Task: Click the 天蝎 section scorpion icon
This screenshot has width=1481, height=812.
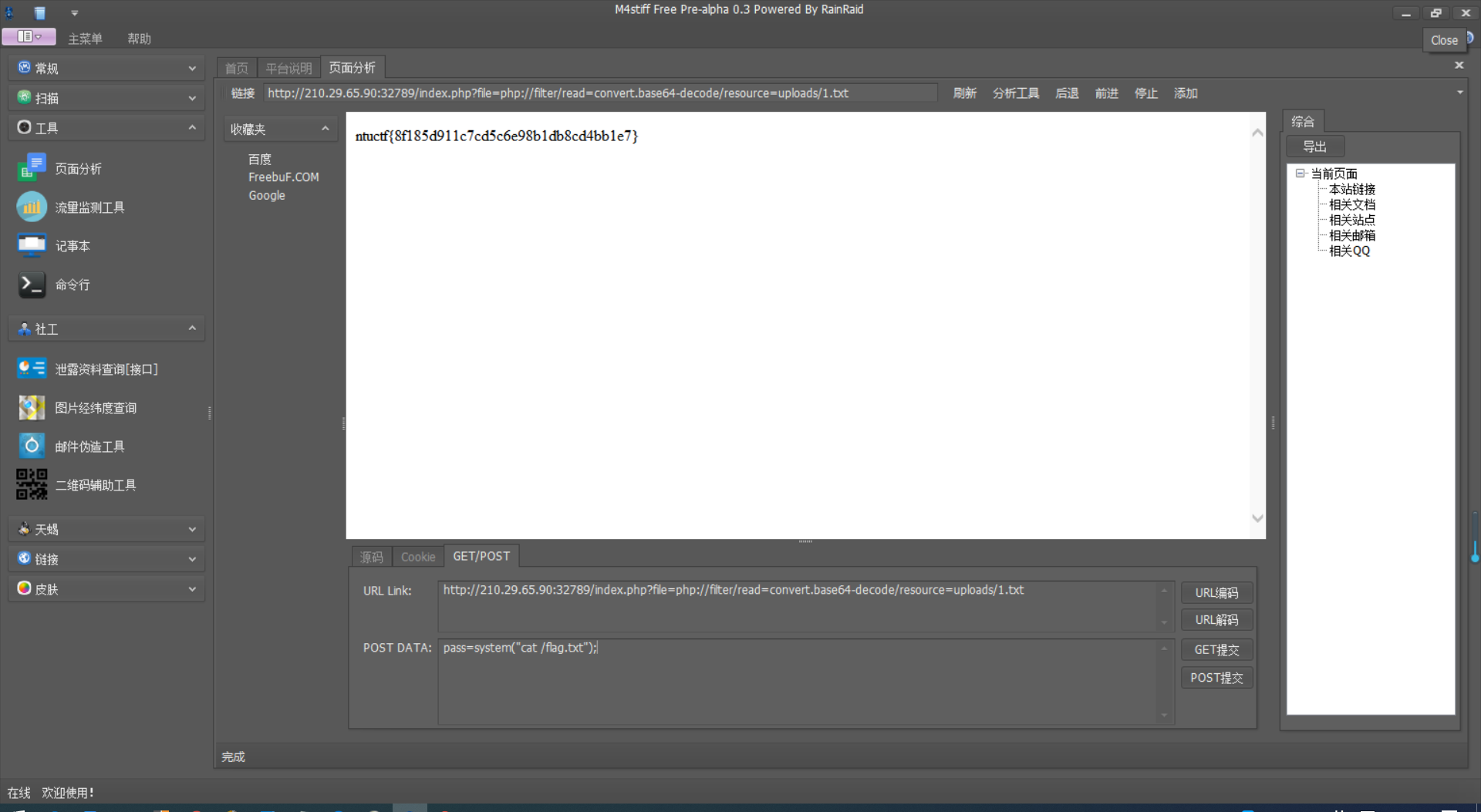Action: (x=24, y=529)
